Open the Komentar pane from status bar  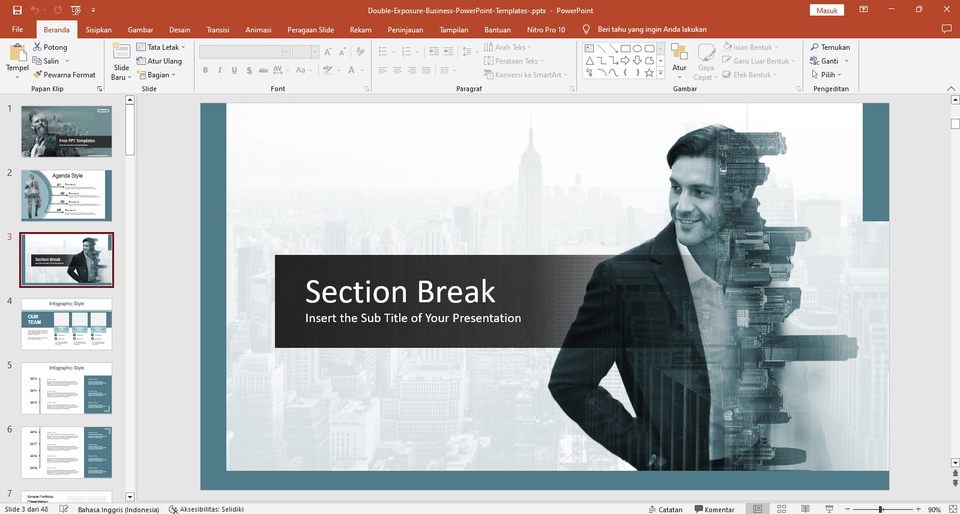[714, 509]
